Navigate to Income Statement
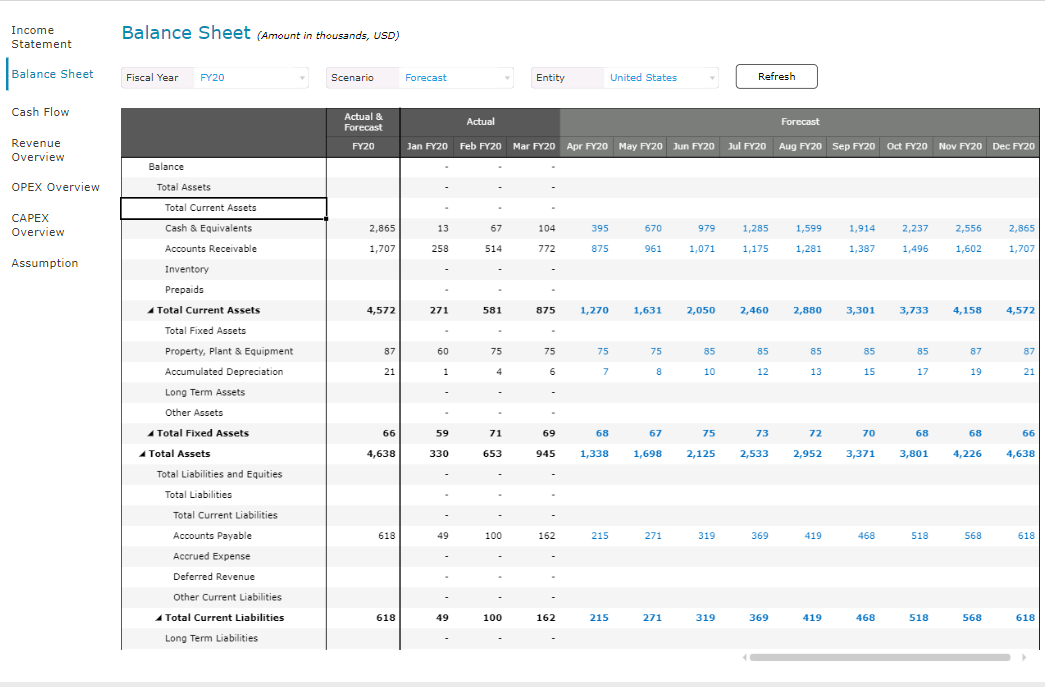Viewport: 1045px width, 687px height. [40, 37]
